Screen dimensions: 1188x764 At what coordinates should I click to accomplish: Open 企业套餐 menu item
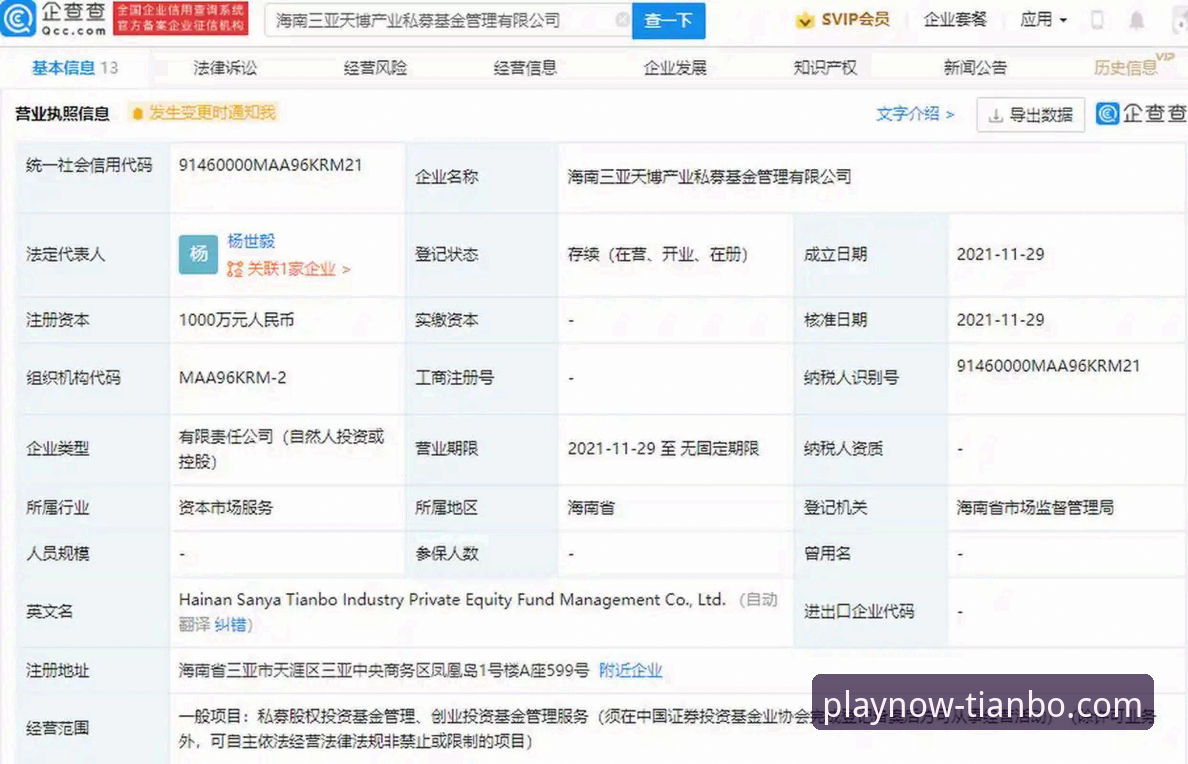coord(955,19)
